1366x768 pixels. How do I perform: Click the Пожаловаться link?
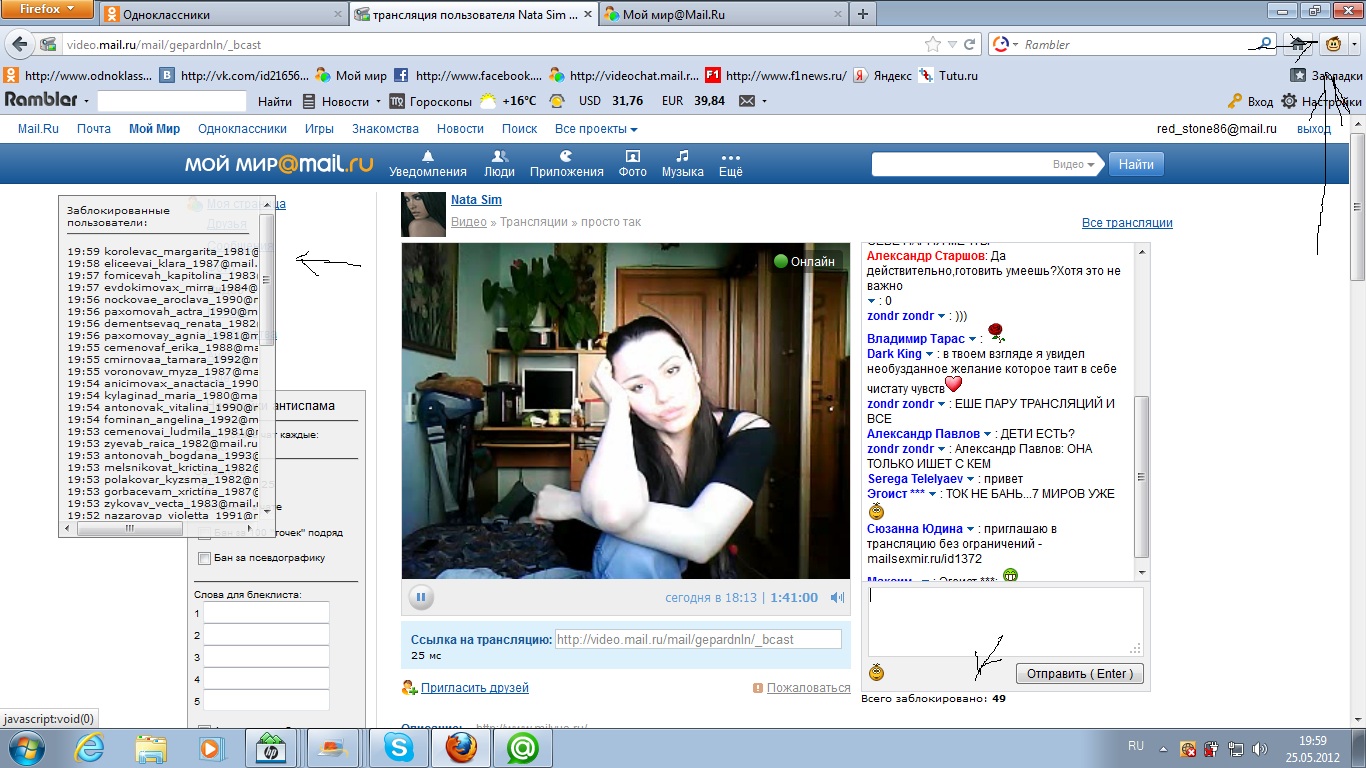[x=809, y=688]
